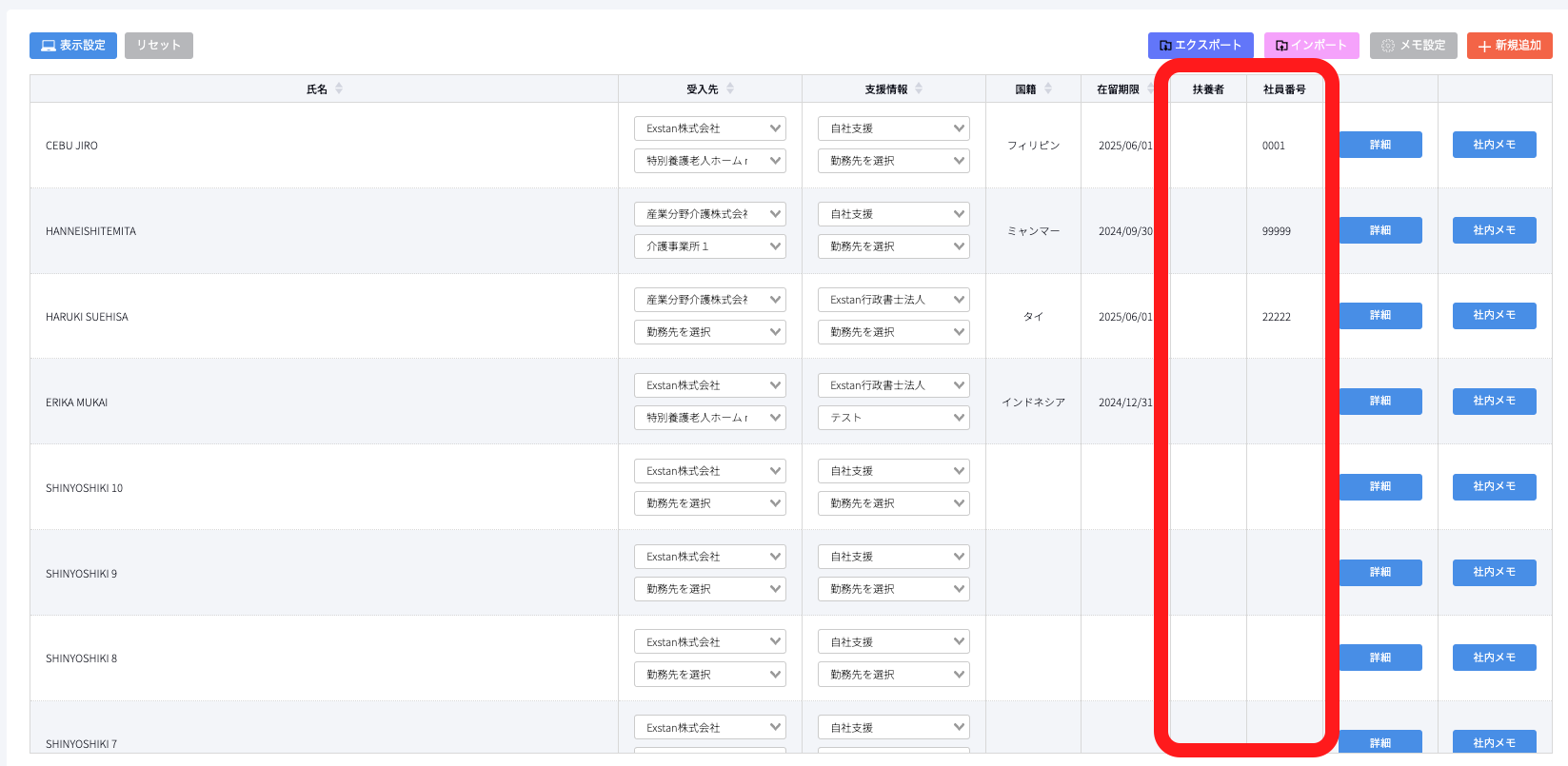This screenshot has height=766, width=1568.
Task: Open CEBU JIRO's Exstan株式会社 dropdown
Action: (x=709, y=128)
